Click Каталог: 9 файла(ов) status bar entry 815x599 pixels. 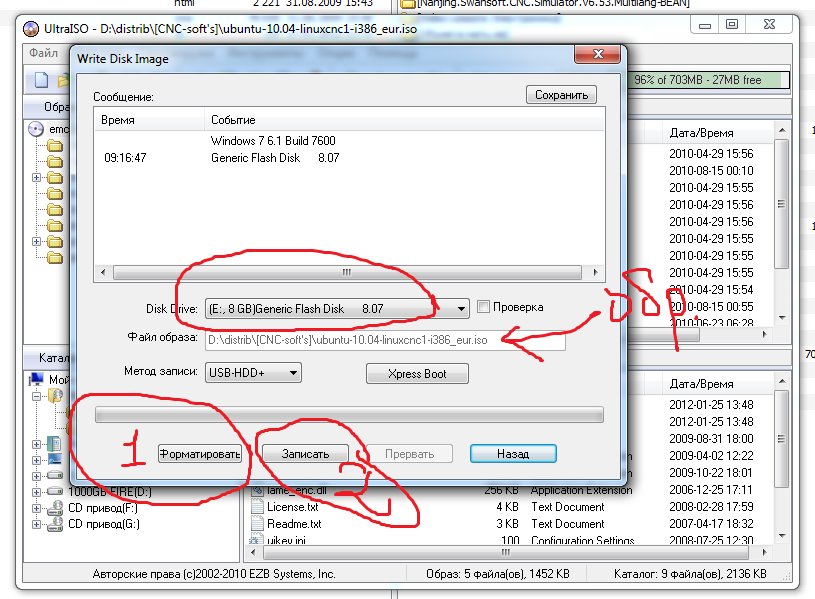tap(690, 574)
